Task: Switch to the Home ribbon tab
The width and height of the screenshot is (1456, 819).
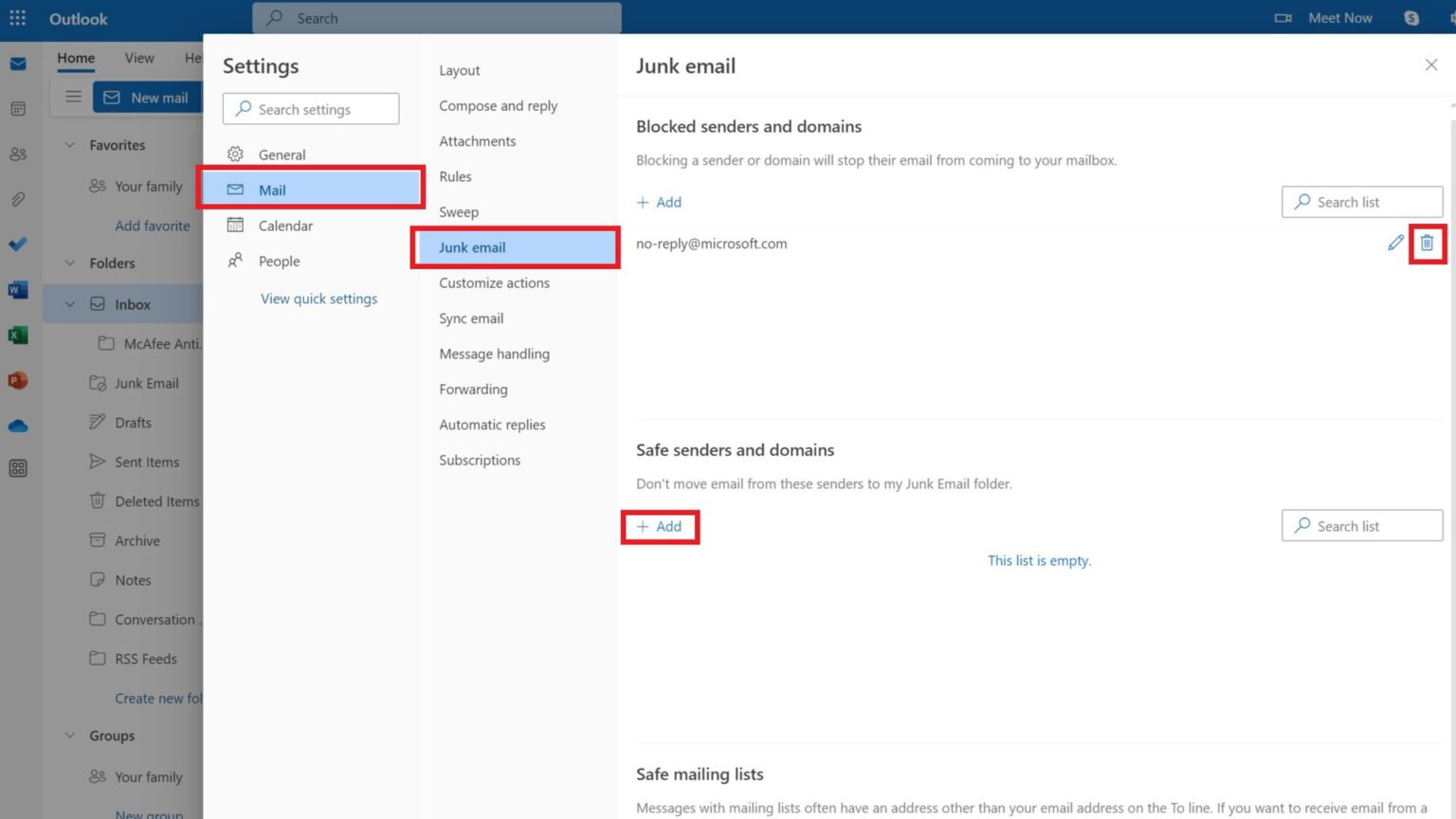Action: [x=76, y=58]
